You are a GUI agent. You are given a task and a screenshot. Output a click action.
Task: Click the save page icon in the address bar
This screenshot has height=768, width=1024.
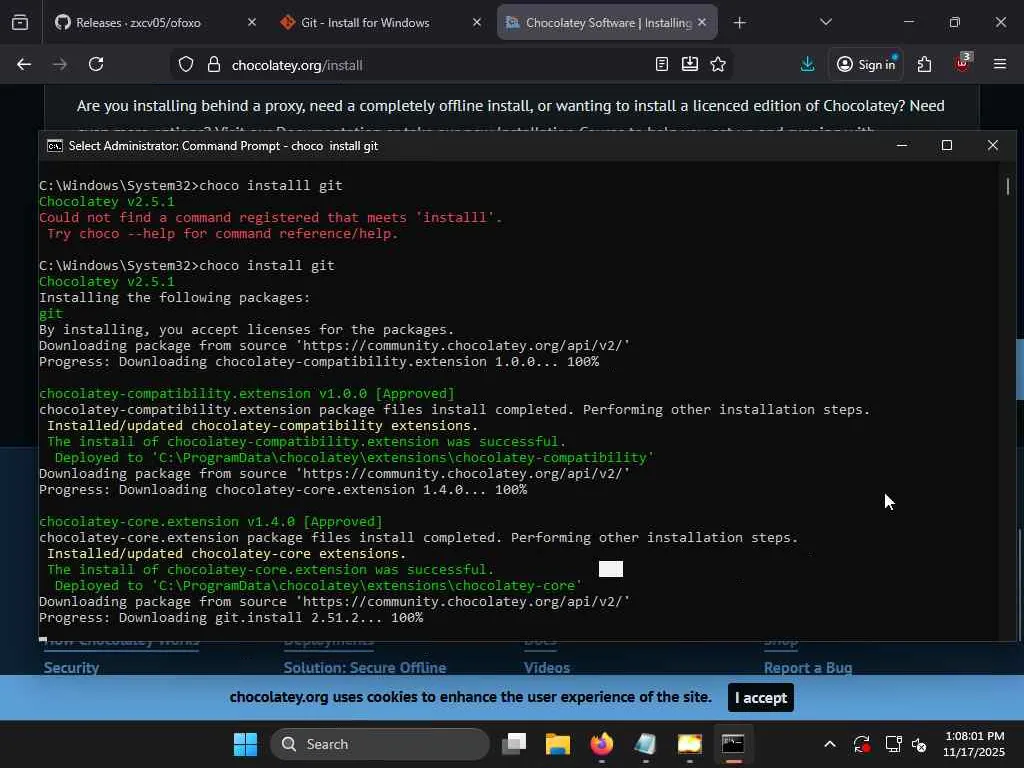click(690, 64)
